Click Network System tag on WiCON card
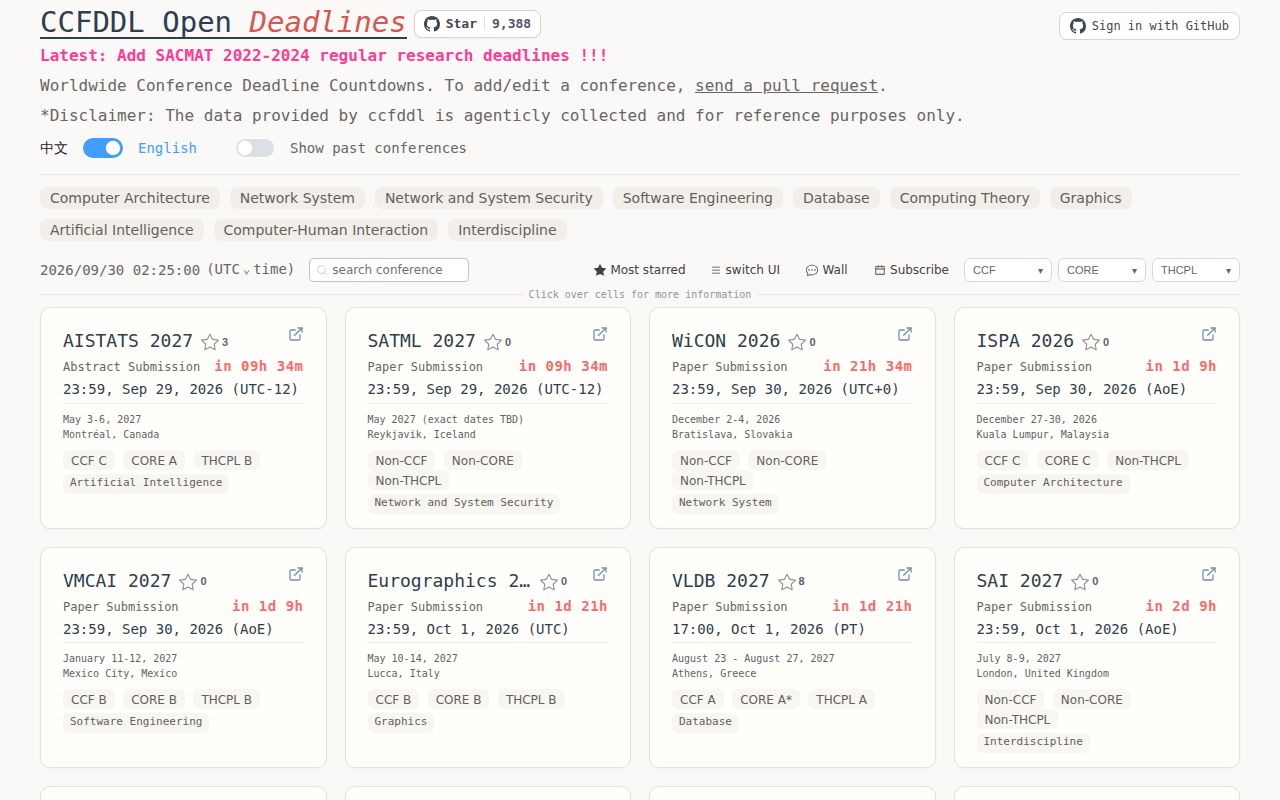This screenshot has height=800, width=1280. [x=725, y=503]
